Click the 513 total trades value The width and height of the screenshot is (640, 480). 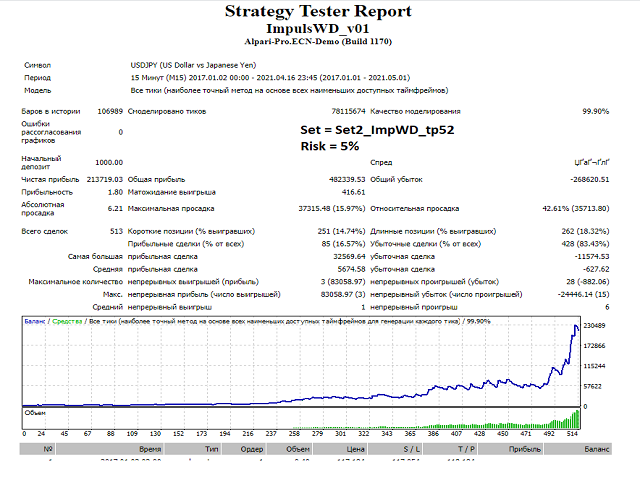[115, 231]
